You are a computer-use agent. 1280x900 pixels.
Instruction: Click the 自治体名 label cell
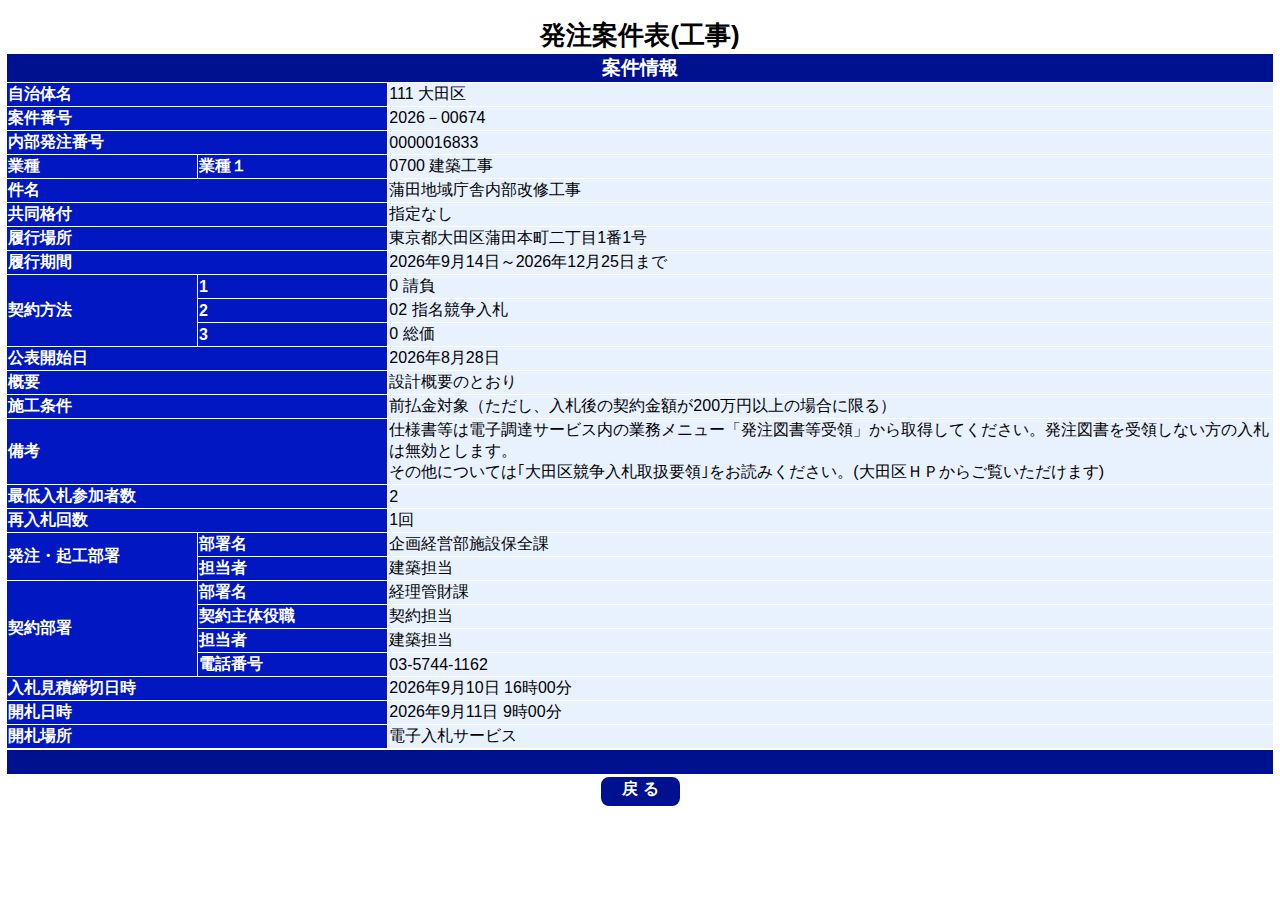click(x=197, y=94)
